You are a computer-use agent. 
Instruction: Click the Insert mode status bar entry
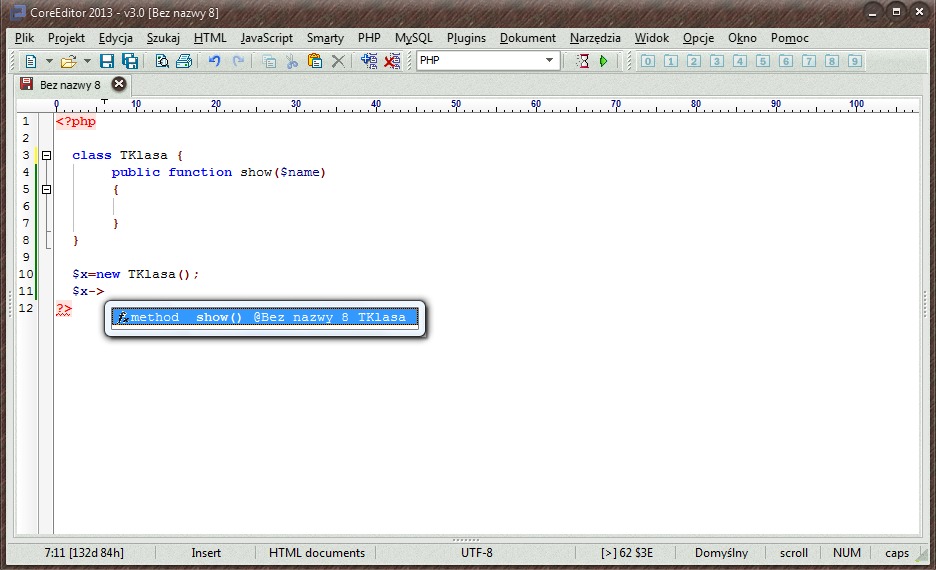coord(206,553)
